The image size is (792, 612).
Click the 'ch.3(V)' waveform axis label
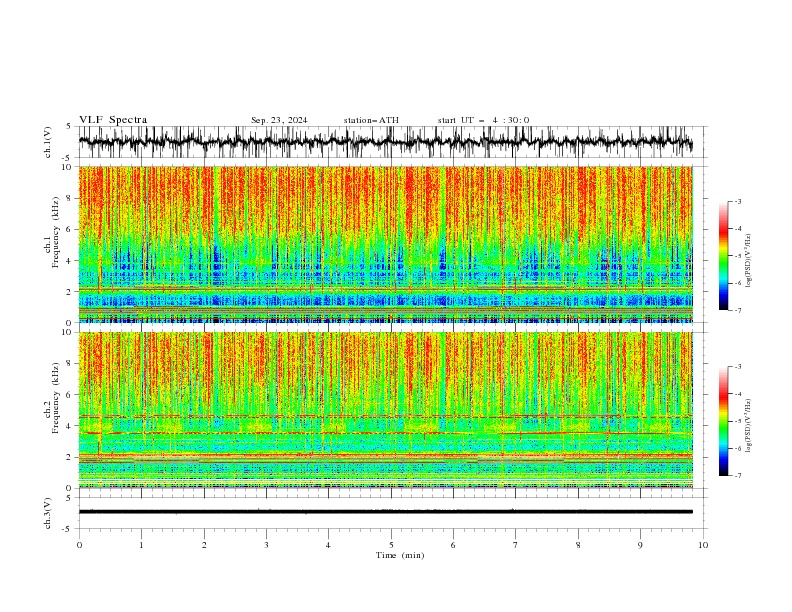pyautogui.click(x=48, y=513)
